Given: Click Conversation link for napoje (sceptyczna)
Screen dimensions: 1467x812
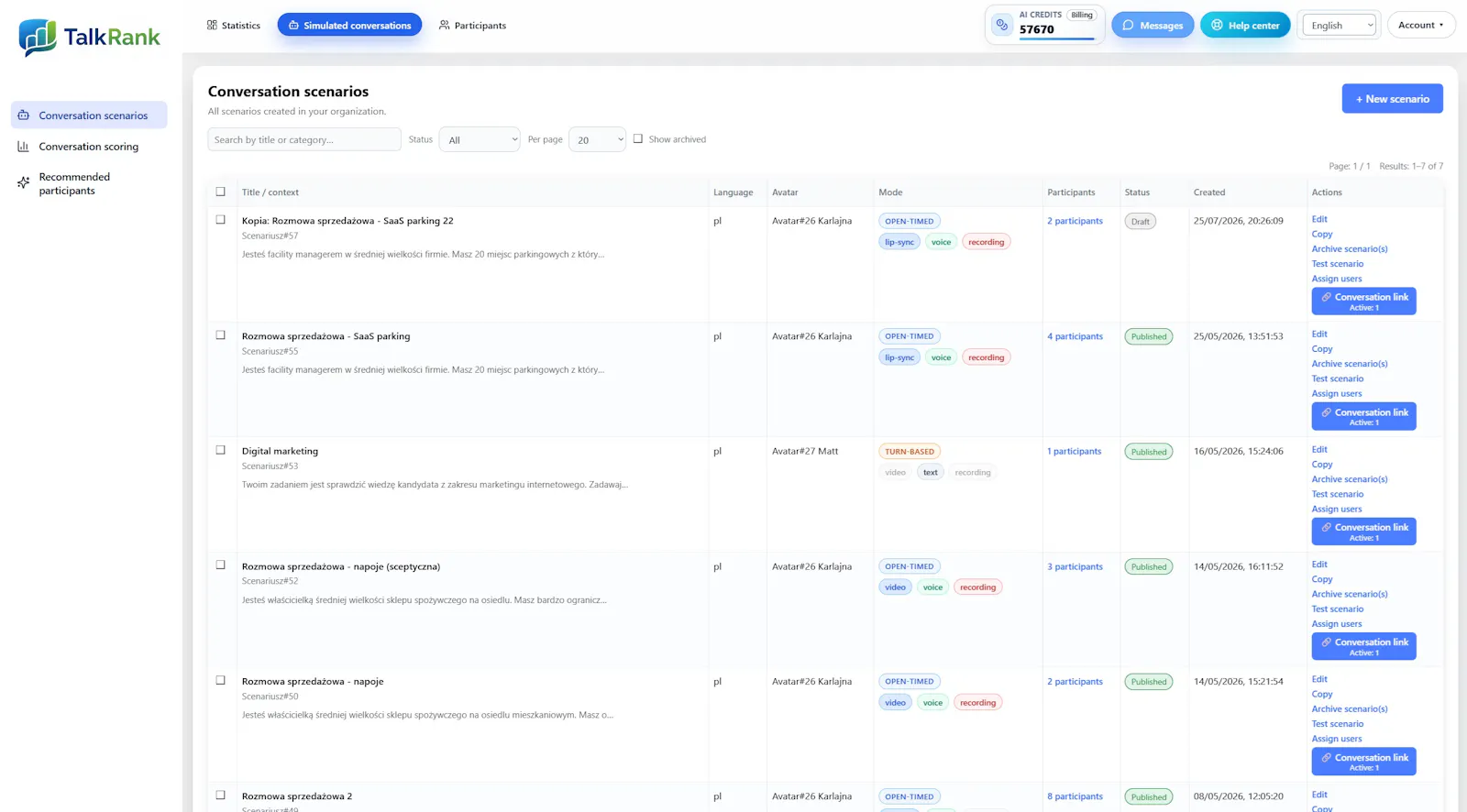Looking at the screenshot, I should [1363, 646].
